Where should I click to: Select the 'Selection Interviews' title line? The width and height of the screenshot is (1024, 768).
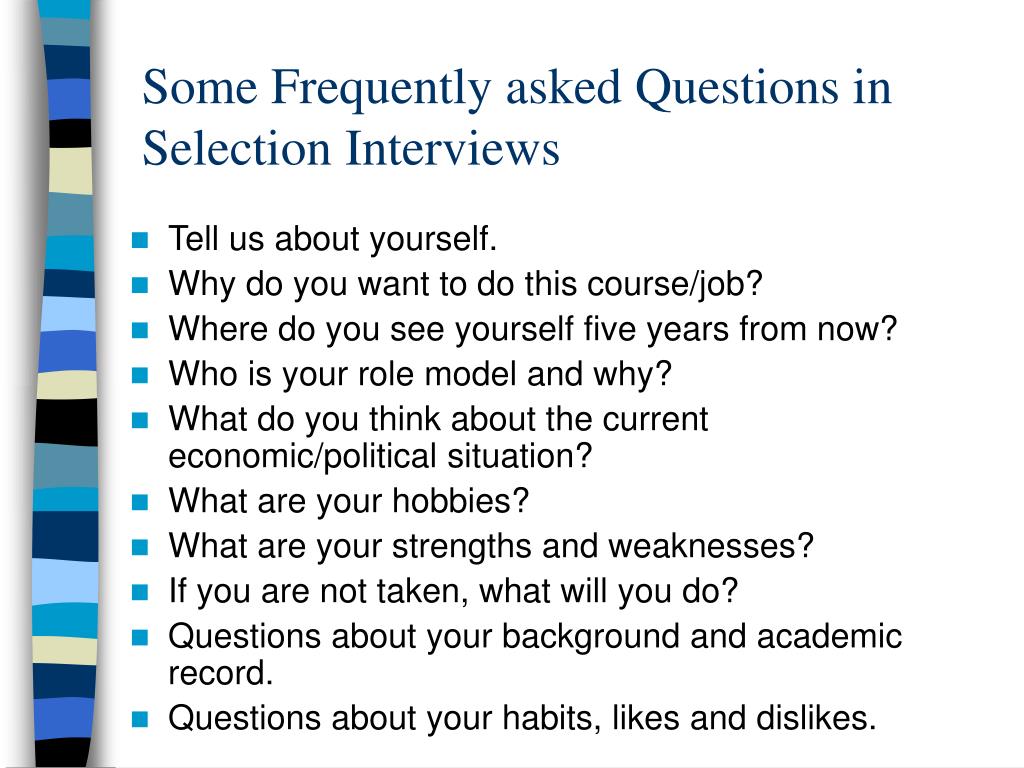tap(351, 148)
